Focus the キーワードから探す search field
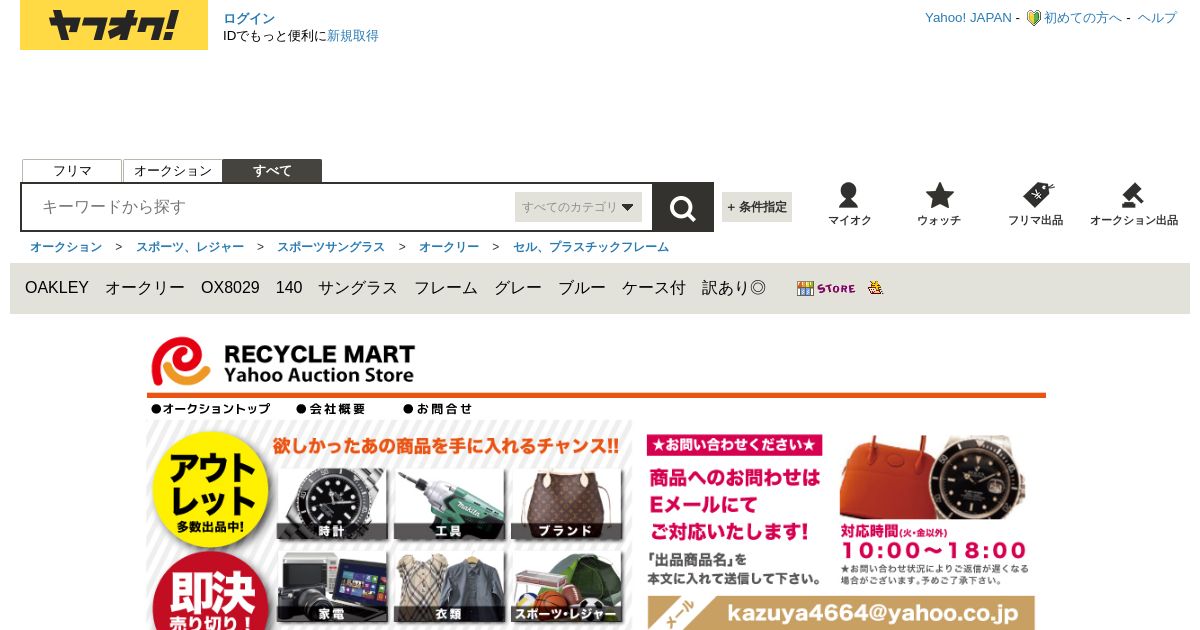This screenshot has height=630, width=1200. [270, 207]
